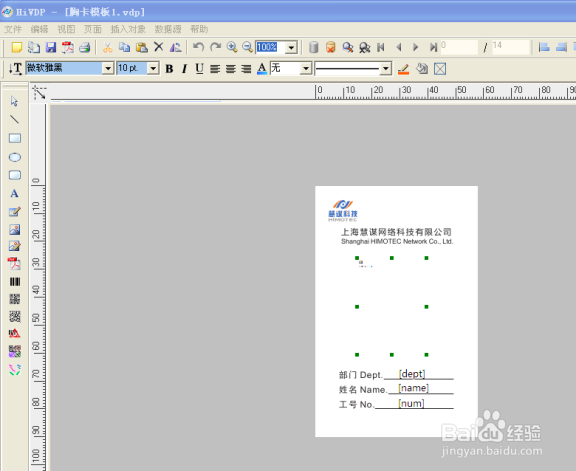
Task: Open the line style dropdown
Action: (x=385, y=68)
